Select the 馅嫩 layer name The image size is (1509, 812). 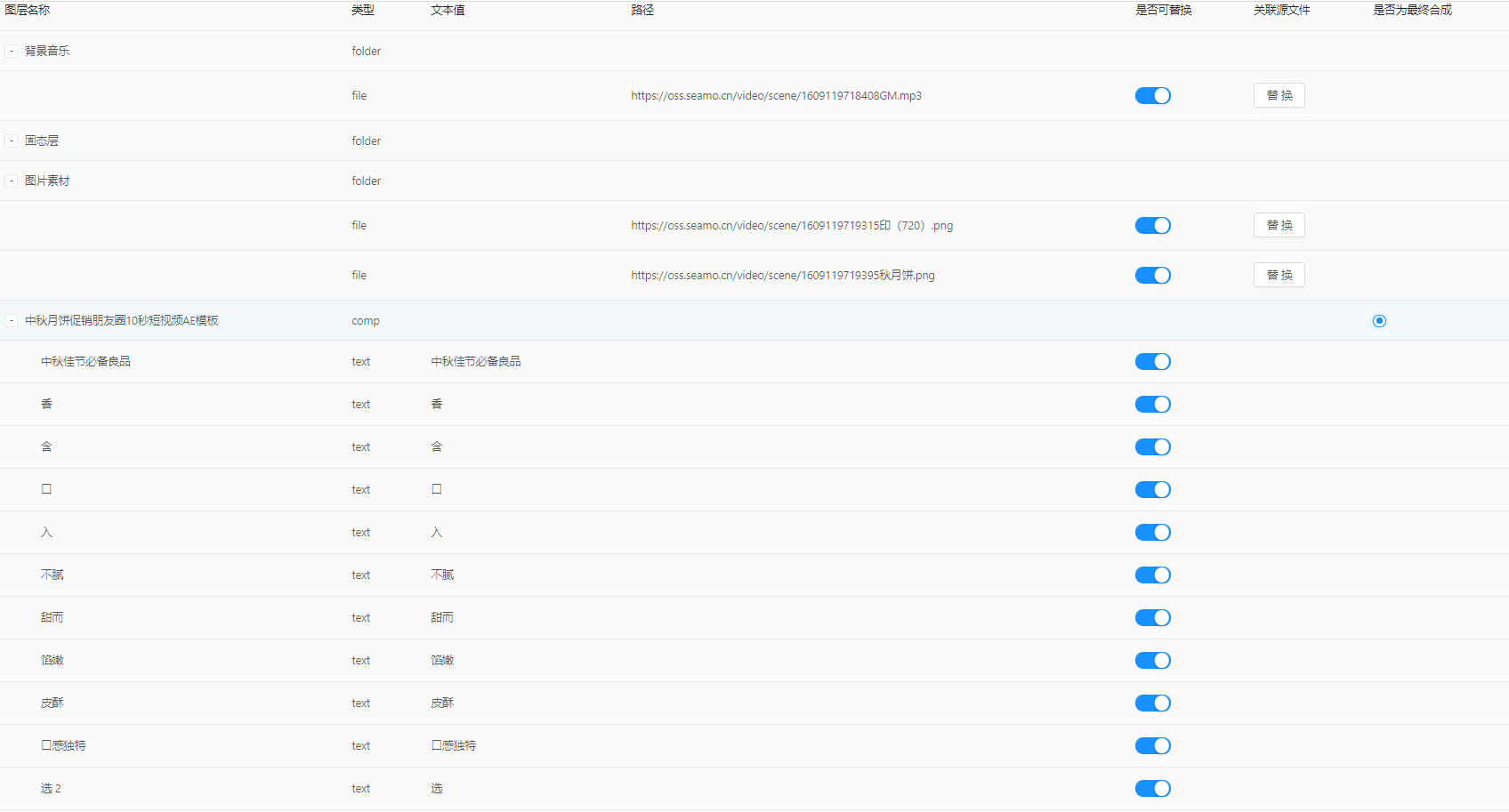[52, 661]
